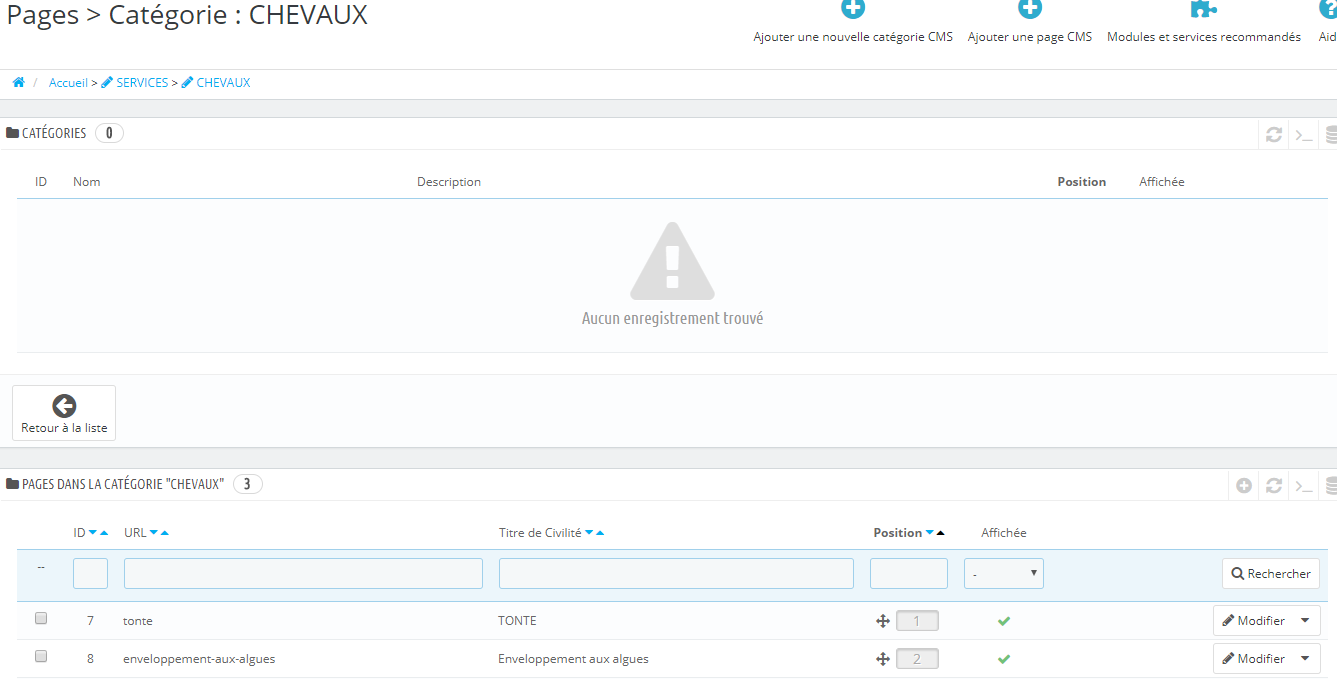
Task: Click move handle for enveloppement-aux-algues row
Action: (883, 659)
